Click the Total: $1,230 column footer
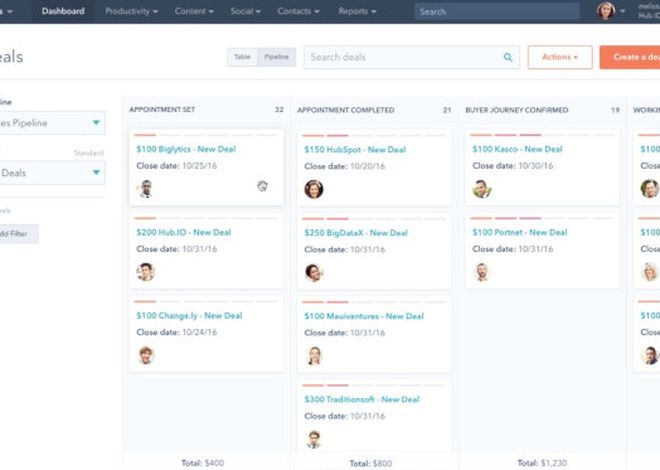The height and width of the screenshot is (470, 660). [x=542, y=463]
